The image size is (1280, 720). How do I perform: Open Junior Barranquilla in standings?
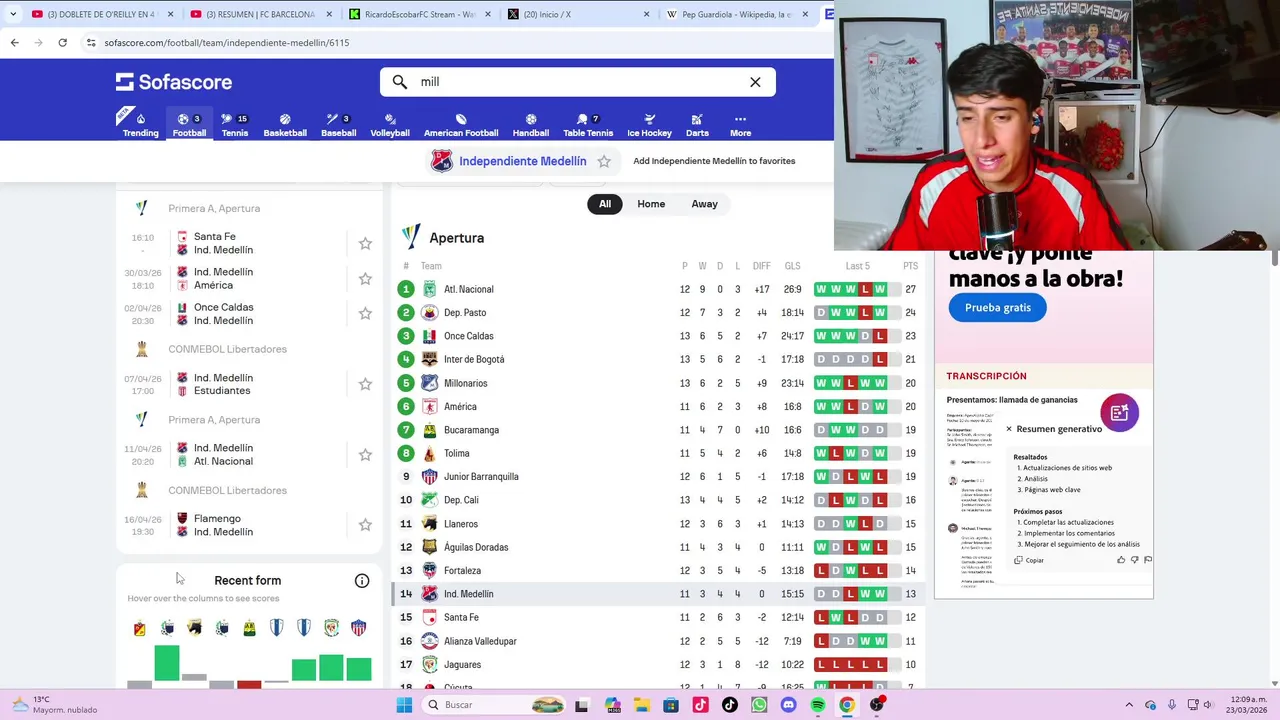[x=481, y=477]
